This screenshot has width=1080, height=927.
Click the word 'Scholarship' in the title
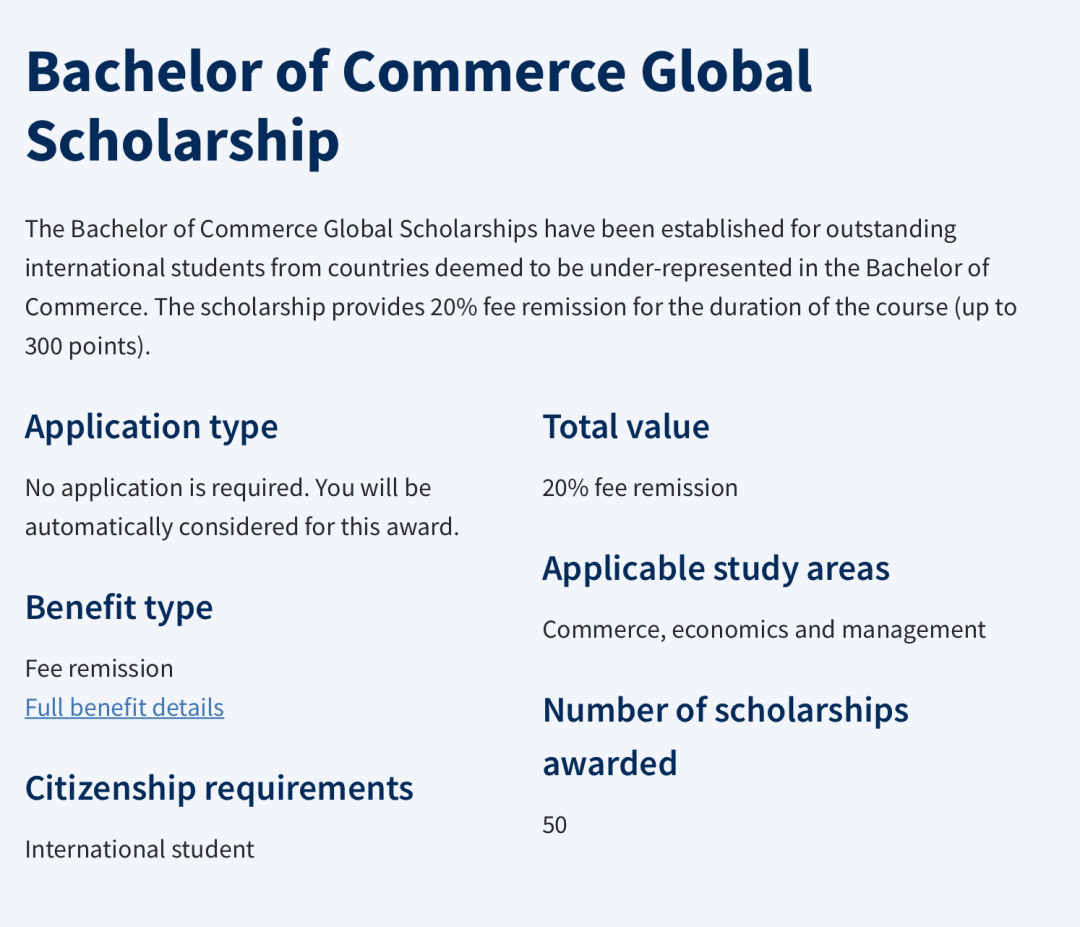(183, 141)
